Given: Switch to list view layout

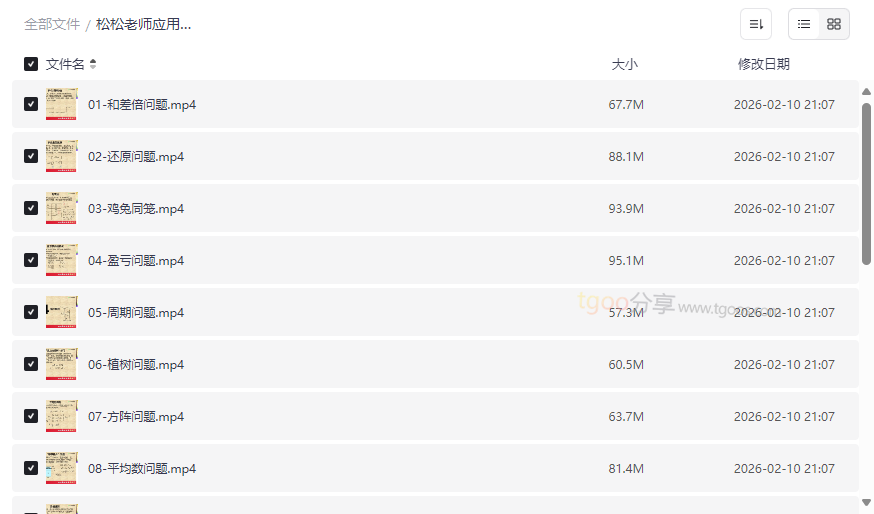Looking at the screenshot, I should [x=804, y=24].
